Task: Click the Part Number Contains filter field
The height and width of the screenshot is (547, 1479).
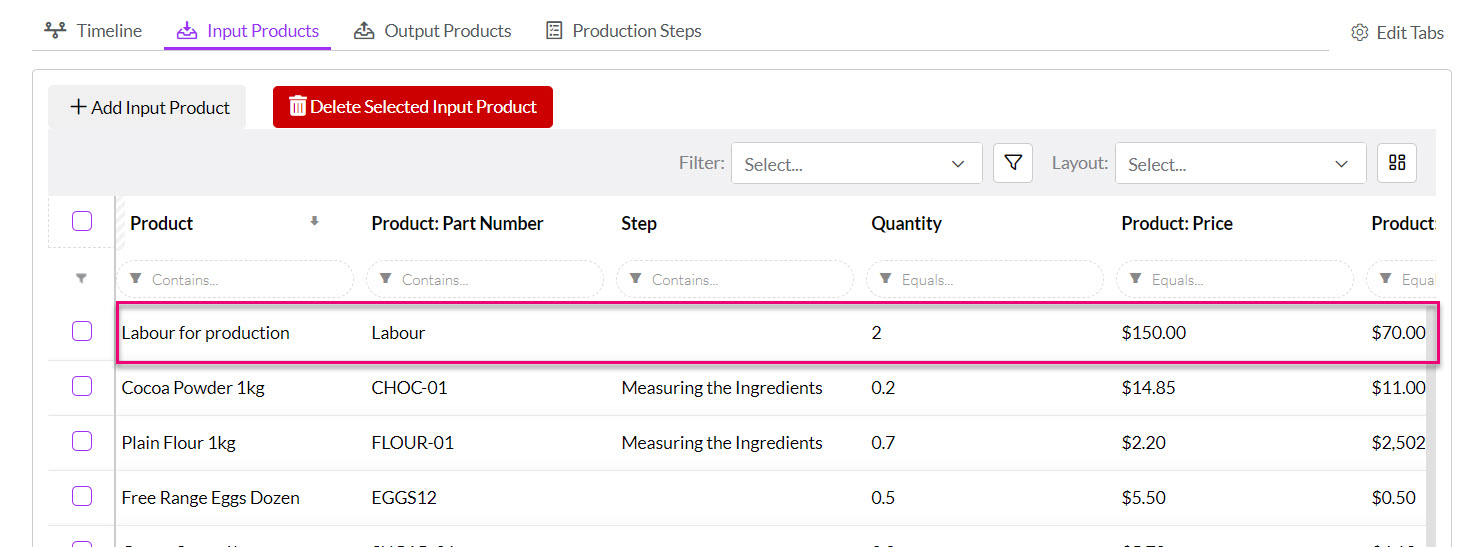Action: click(485, 279)
